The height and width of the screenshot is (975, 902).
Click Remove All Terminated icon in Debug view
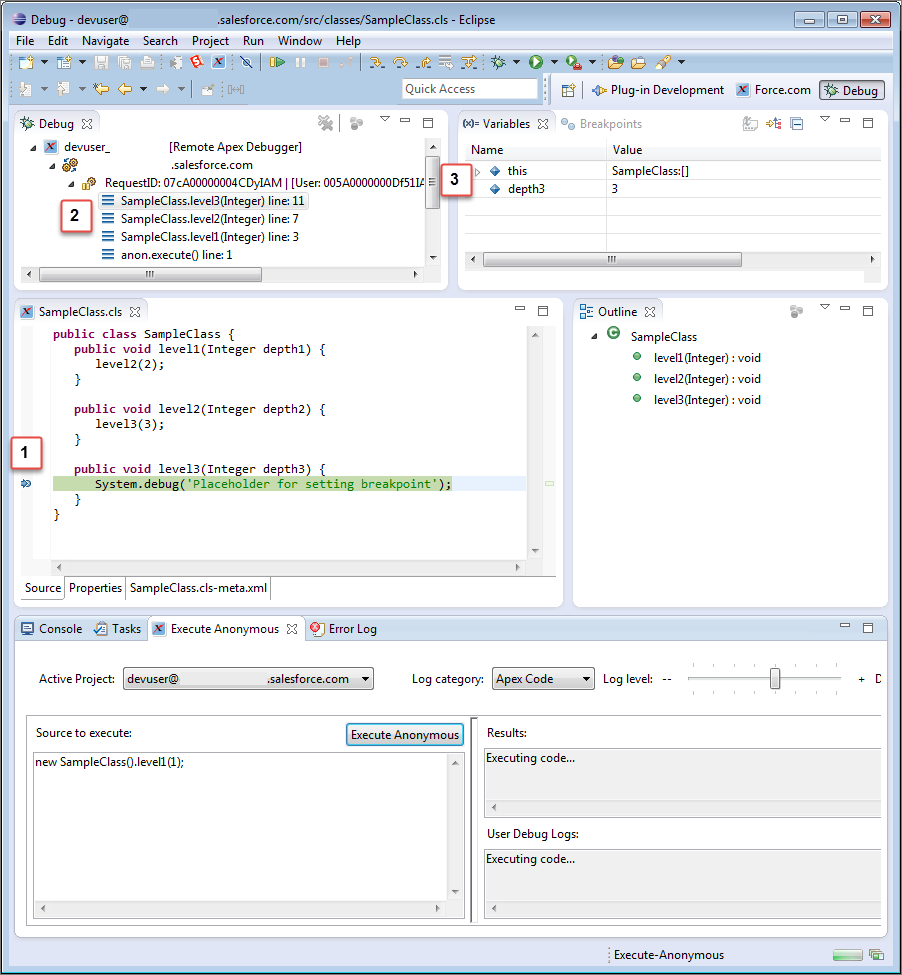[325, 123]
